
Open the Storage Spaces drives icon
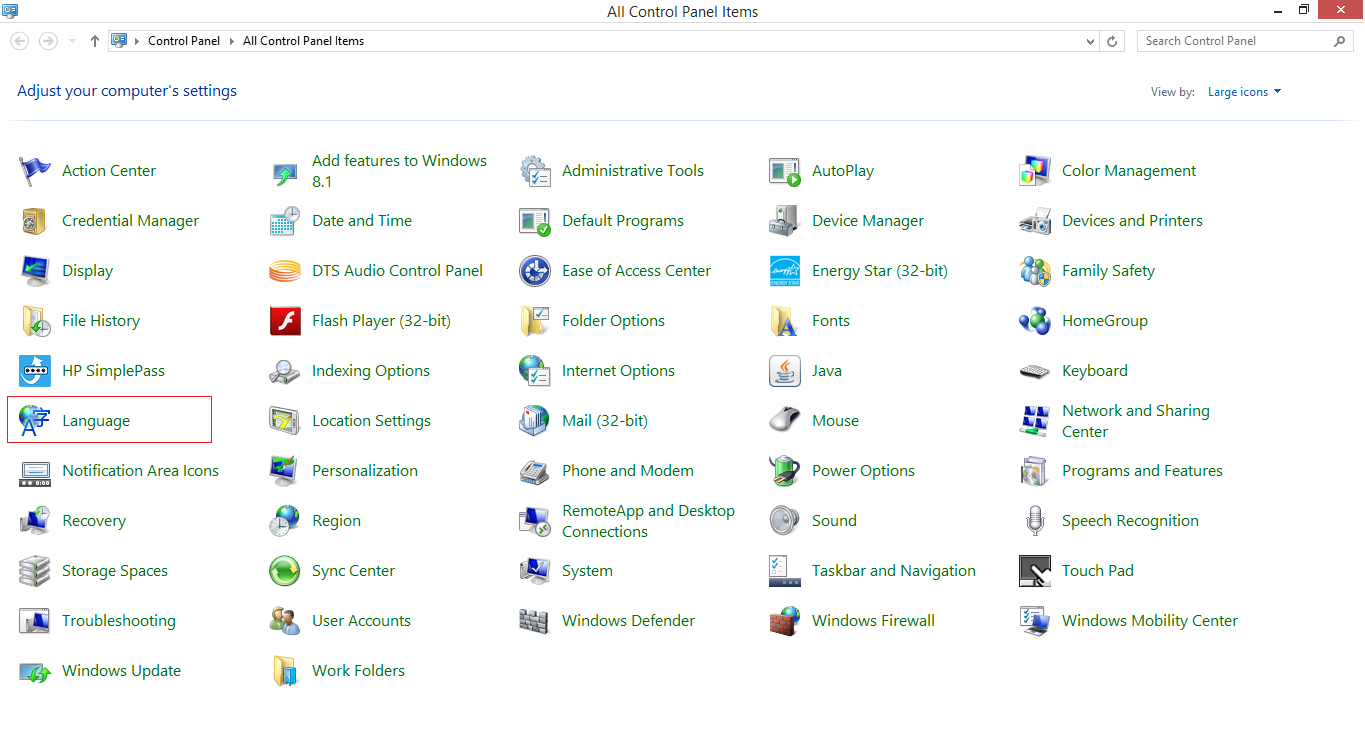pyautogui.click(x=35, y=571)
